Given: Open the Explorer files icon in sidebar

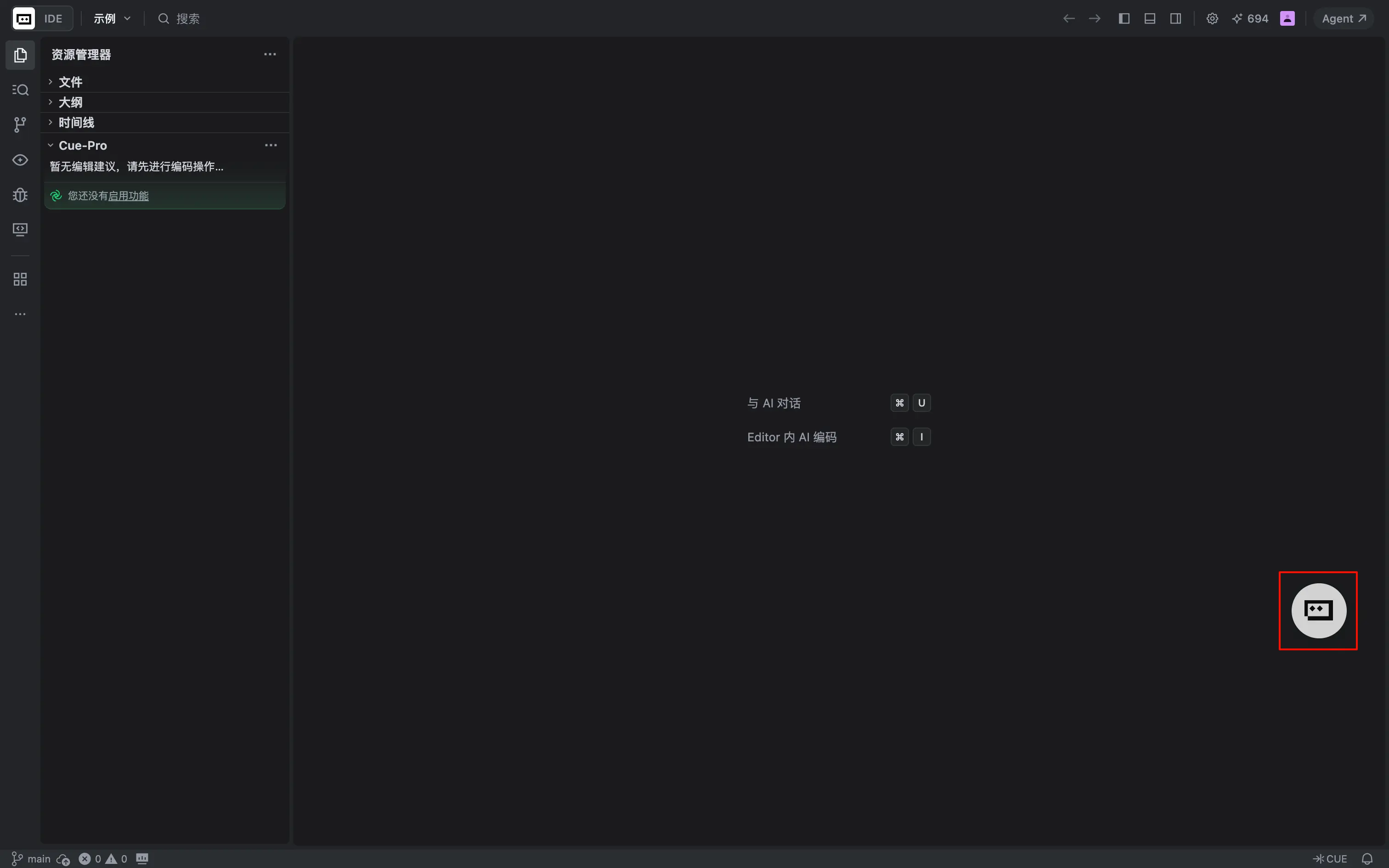Looking at the screenshot, I should (20, 55).
